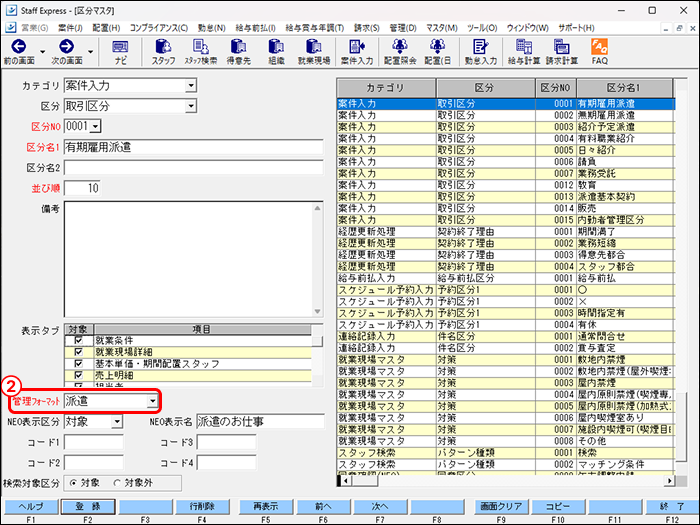Click the 登録 F2 button
This screenshot has width=700, height=525.
coord(88,507)
